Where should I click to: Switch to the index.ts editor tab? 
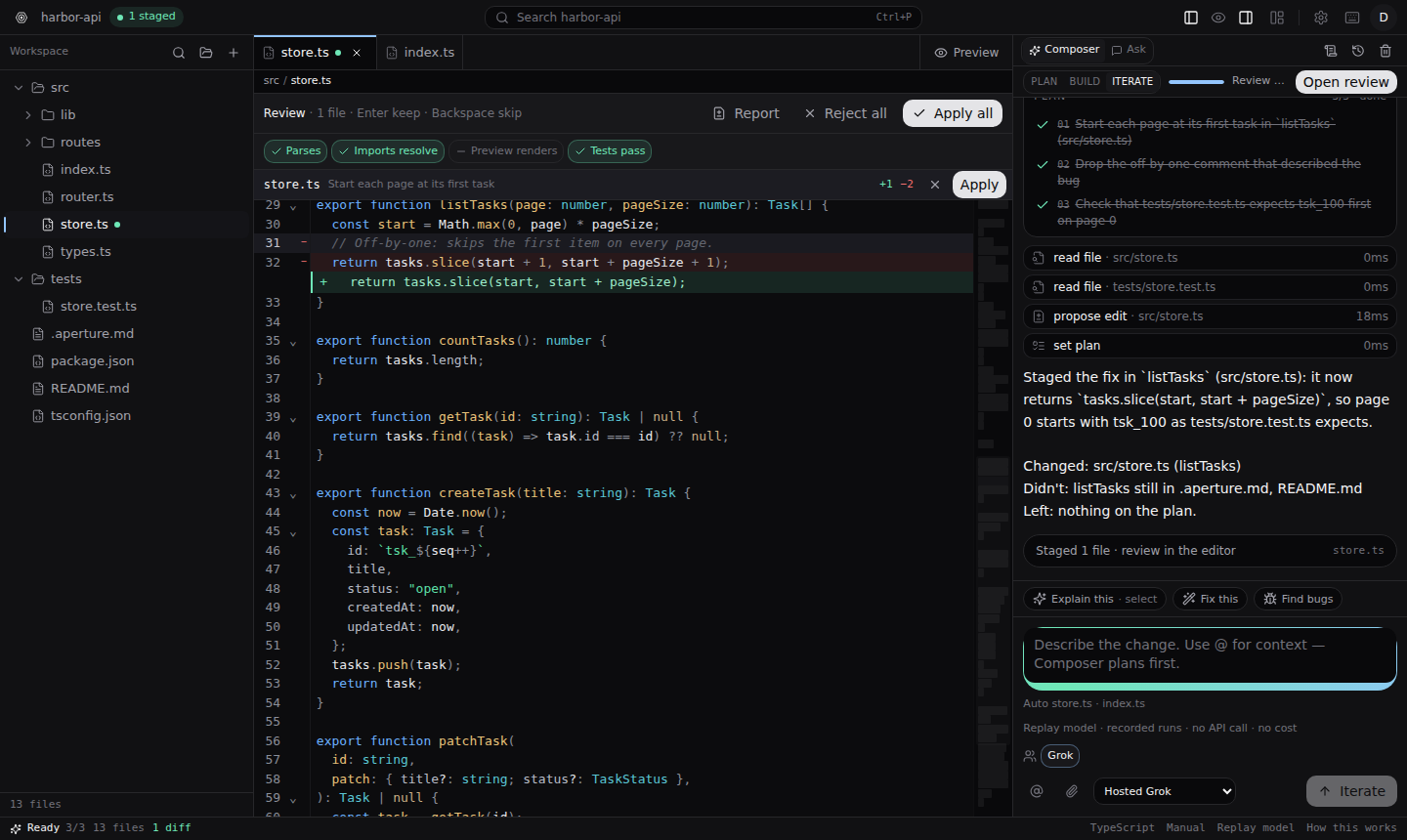coord(420,53)
